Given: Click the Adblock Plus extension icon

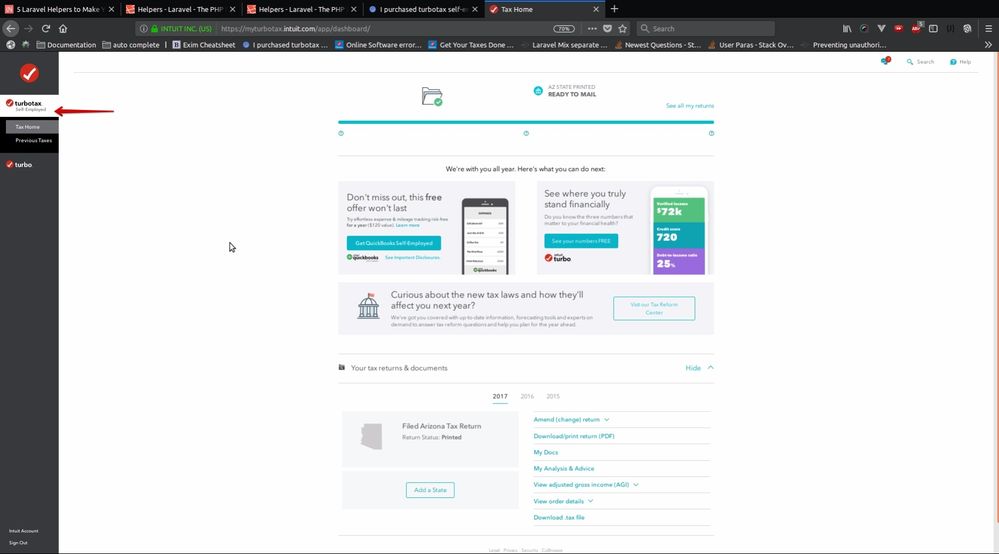Looking at the screenshot, I should 916,28.
